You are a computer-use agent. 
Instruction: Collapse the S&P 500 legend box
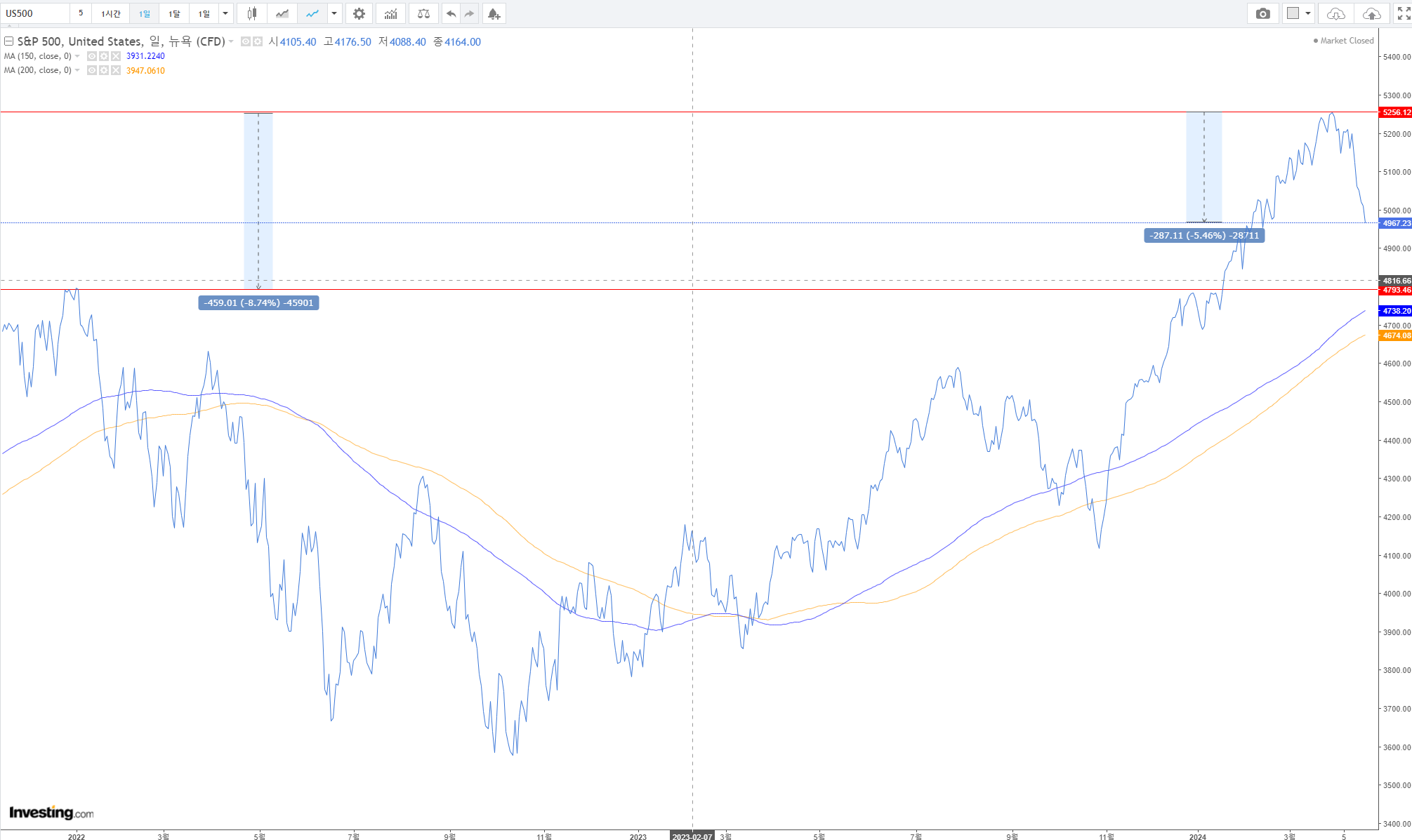tap(9, 41)
